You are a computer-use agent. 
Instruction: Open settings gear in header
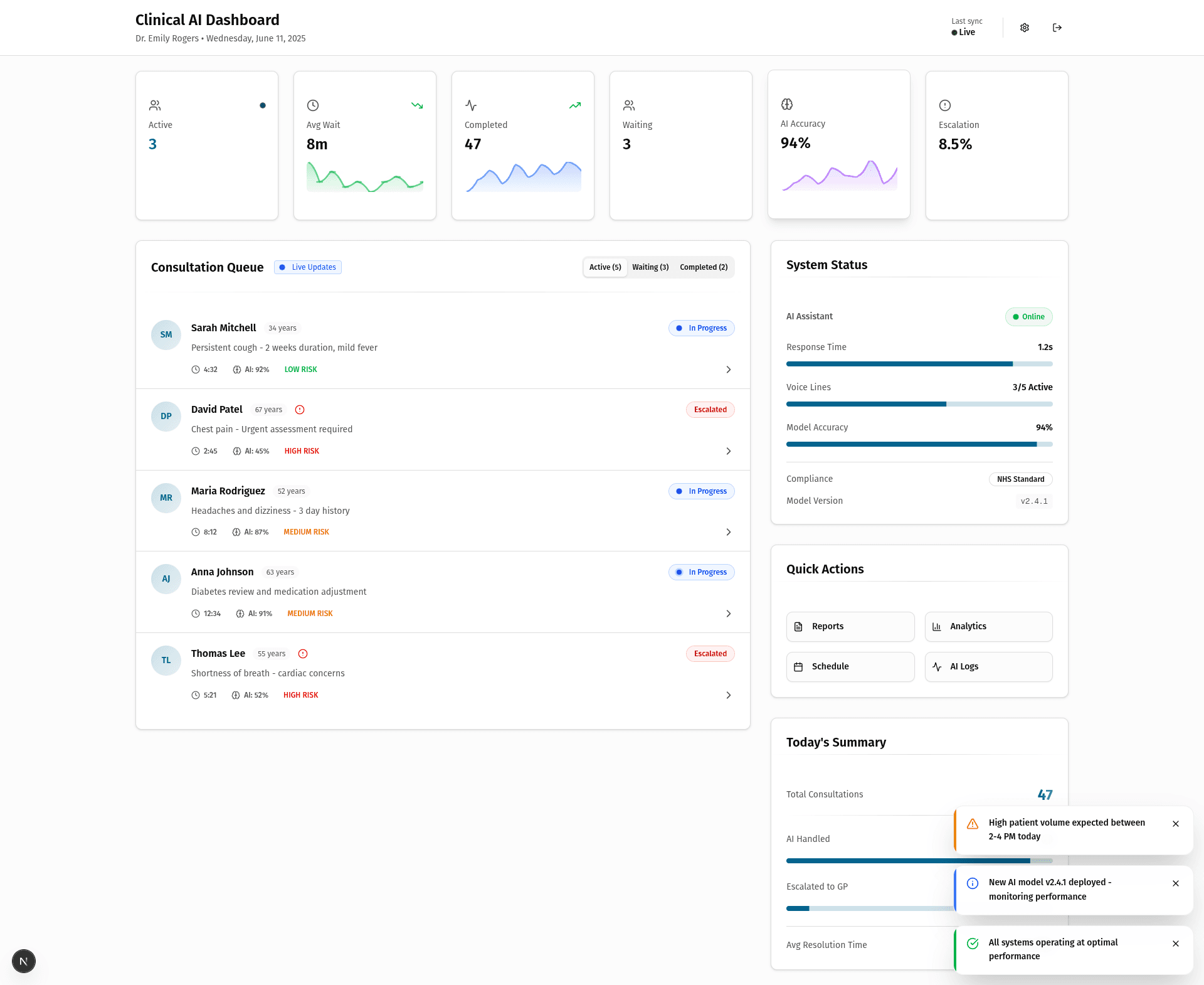click(1025, 28)
